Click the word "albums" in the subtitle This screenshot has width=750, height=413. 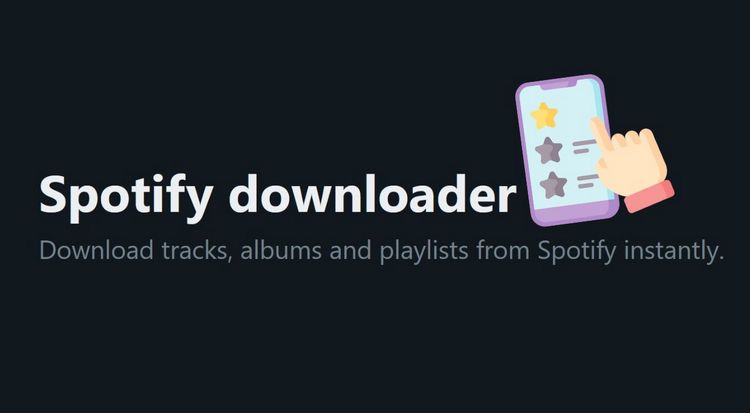[x=281, y=250]
